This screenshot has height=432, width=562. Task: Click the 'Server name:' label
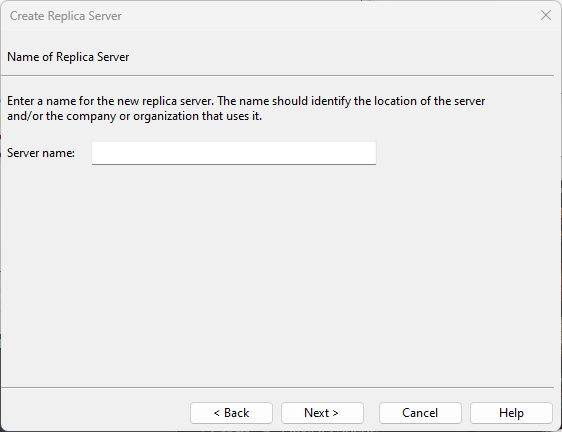41,153
